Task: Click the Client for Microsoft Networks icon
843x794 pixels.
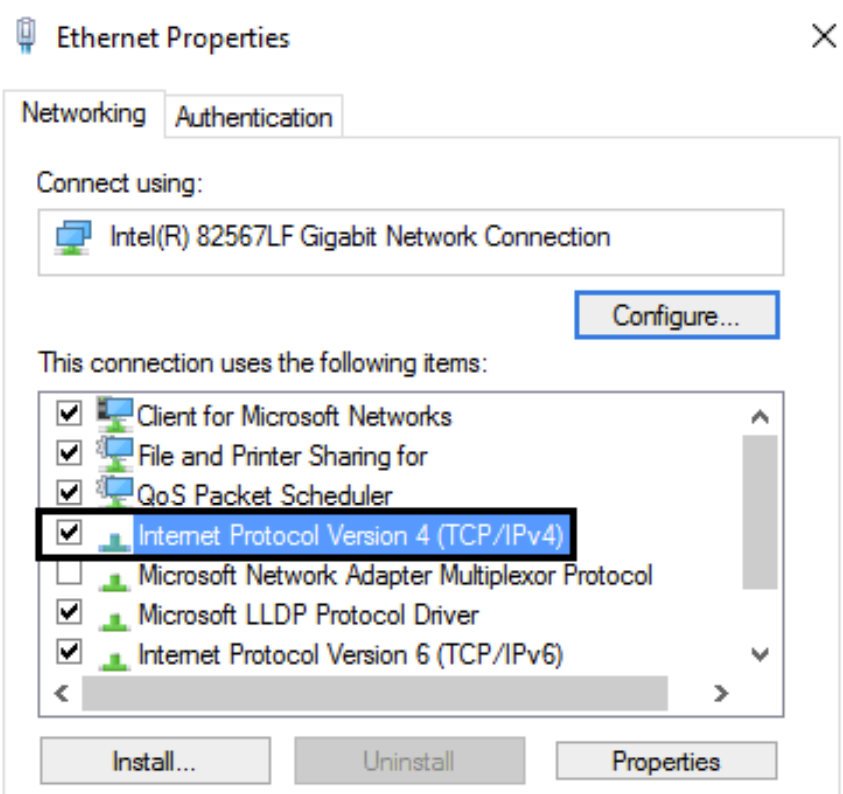Action: coord(115,414)
